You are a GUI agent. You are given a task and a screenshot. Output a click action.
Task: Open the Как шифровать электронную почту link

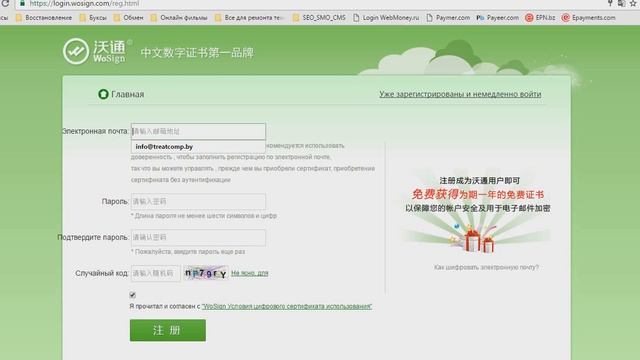[486, 267]
